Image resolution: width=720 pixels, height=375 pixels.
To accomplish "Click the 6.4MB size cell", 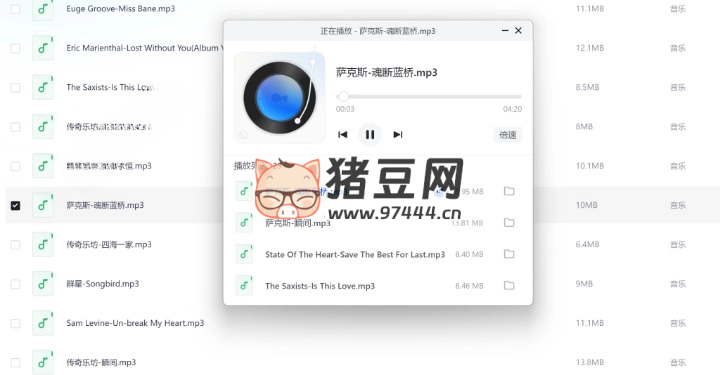I will 587,245.
